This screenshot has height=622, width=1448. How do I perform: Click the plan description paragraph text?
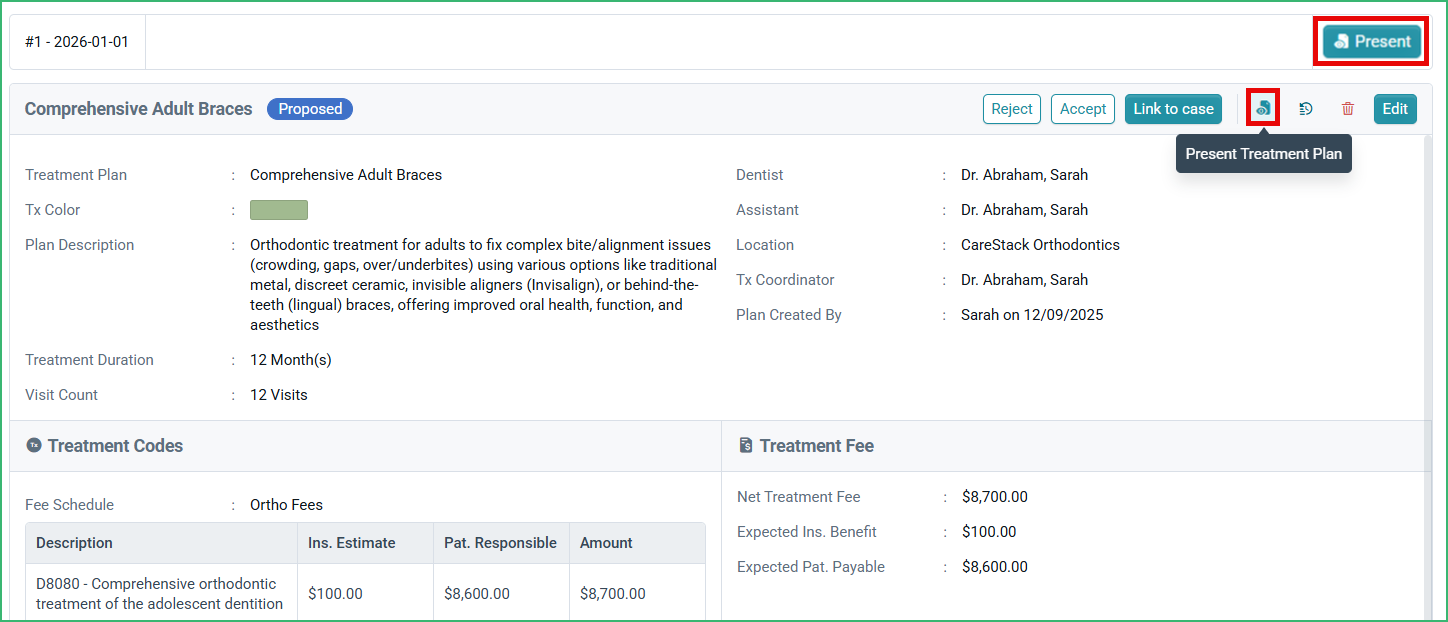click(483, 285)
